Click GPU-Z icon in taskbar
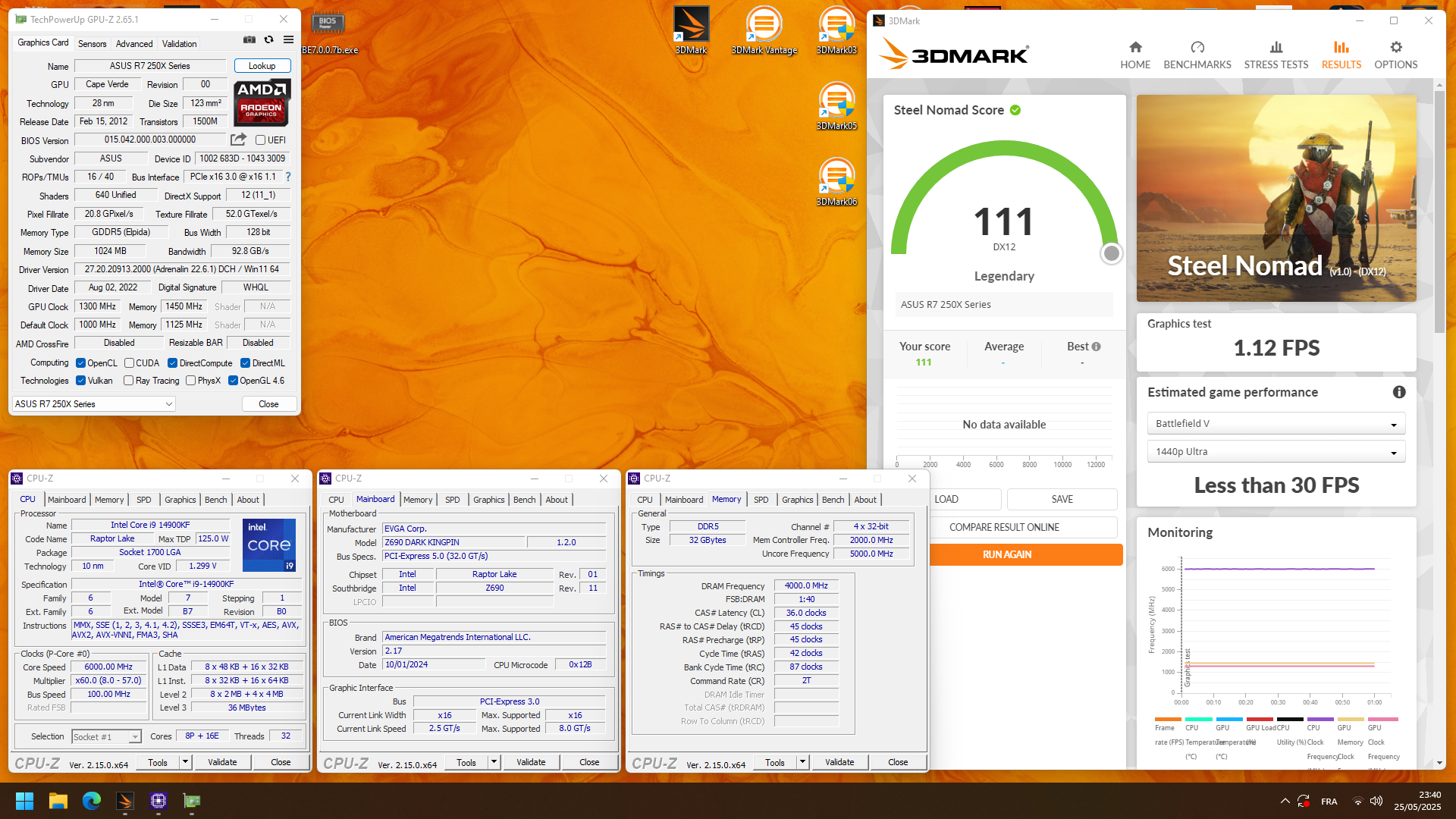Image resolution: width=1456 pixels, height=819 pixels. click(x=192, y=801)
